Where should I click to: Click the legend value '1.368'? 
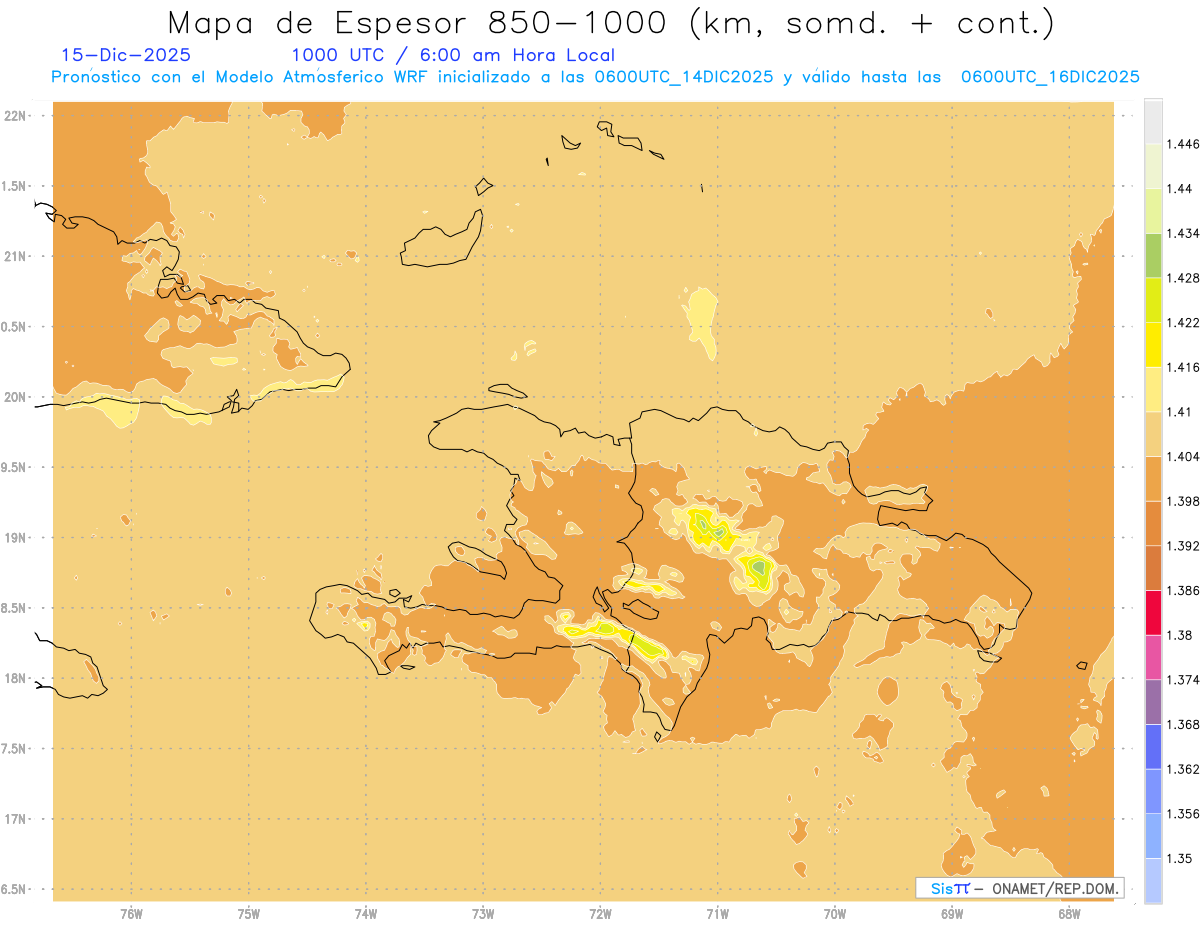click(x=1183, y=724)
